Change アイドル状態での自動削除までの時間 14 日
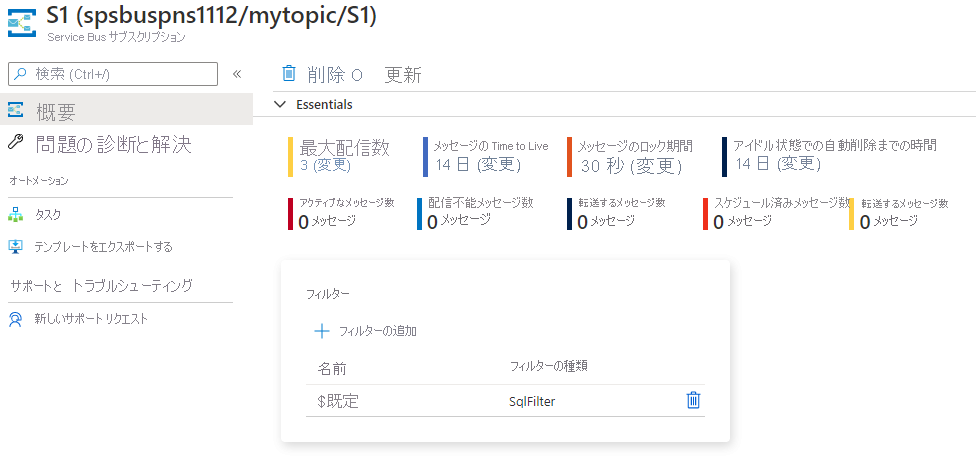 point(778,164)
